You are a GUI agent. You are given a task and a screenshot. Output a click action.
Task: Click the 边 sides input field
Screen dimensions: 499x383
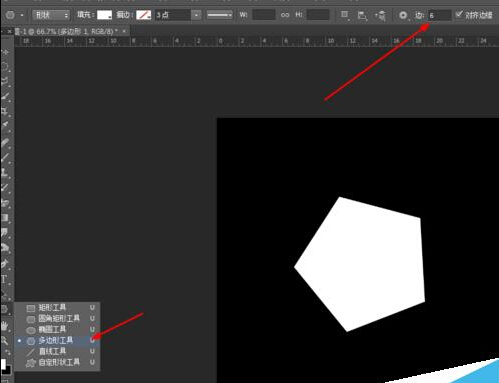click(440, 15)
